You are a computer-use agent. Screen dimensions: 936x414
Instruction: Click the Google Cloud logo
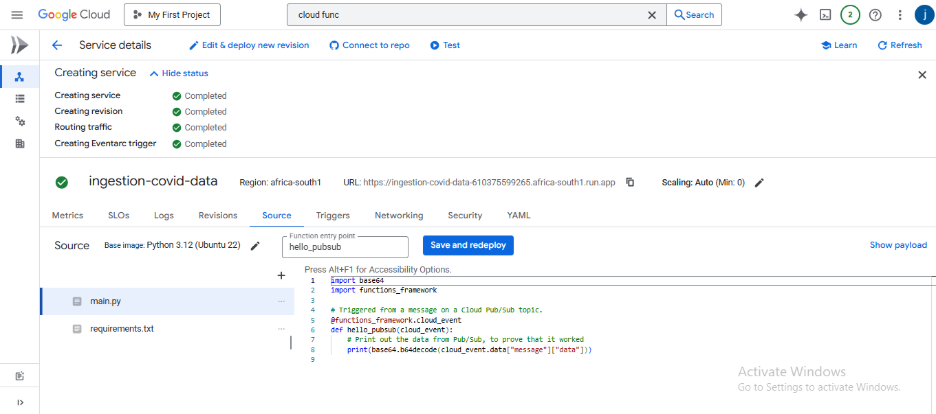76,15
